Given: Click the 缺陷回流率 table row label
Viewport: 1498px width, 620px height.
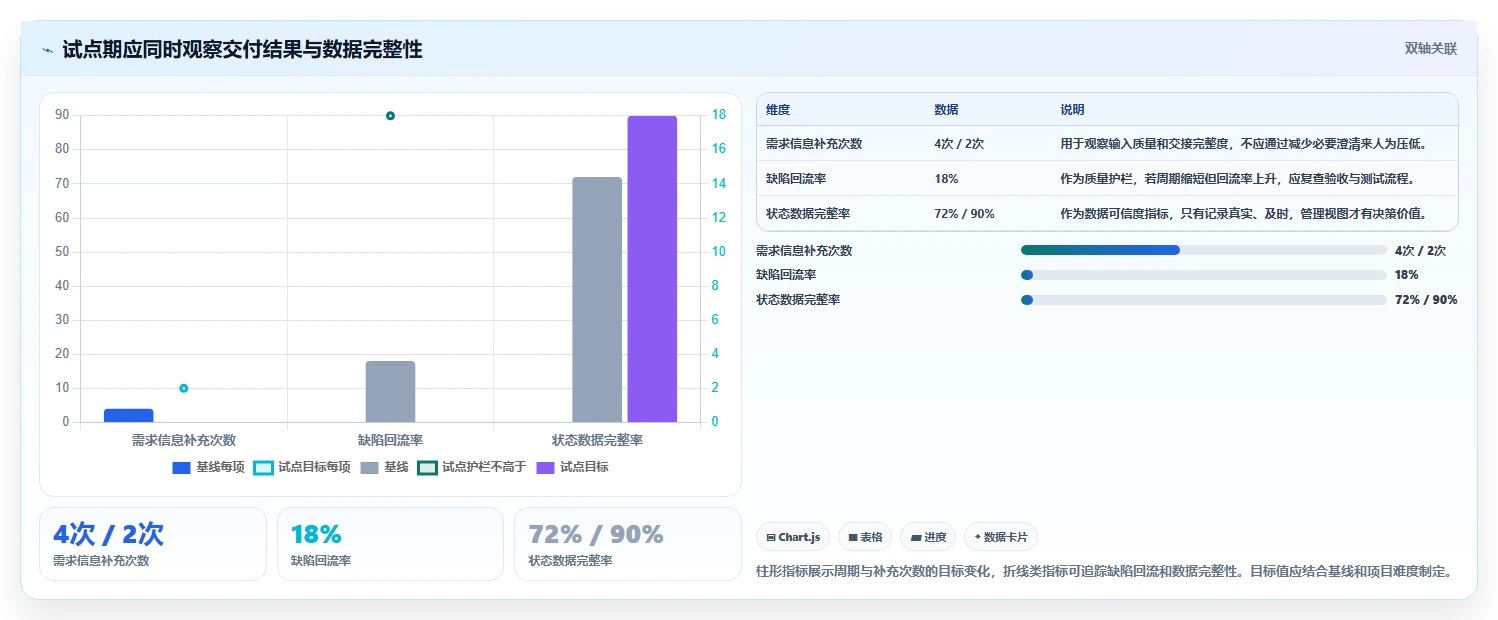Looking at the screenshot, I should click(x=796, y=179).
